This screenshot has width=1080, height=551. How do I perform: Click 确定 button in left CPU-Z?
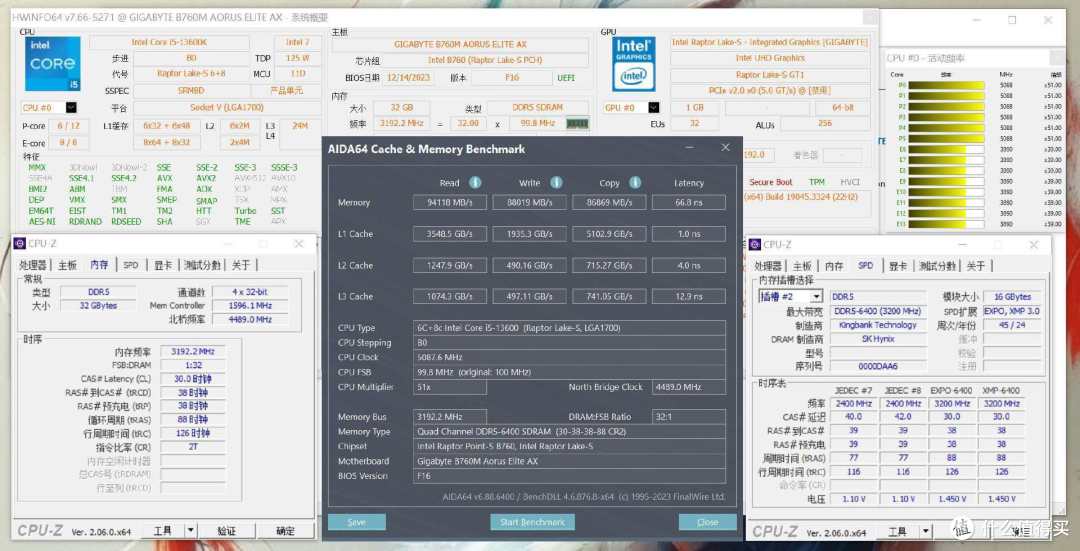pyautogui.click(x=286, y=530)
